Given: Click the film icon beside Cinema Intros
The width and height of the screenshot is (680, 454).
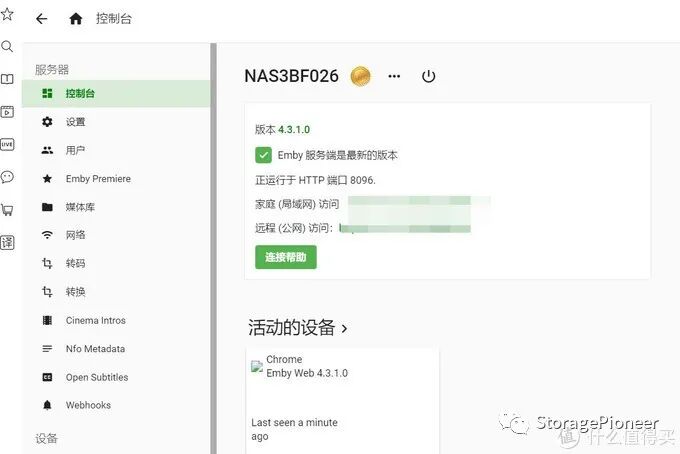Looking at the screenshot, I should (47, 320).
